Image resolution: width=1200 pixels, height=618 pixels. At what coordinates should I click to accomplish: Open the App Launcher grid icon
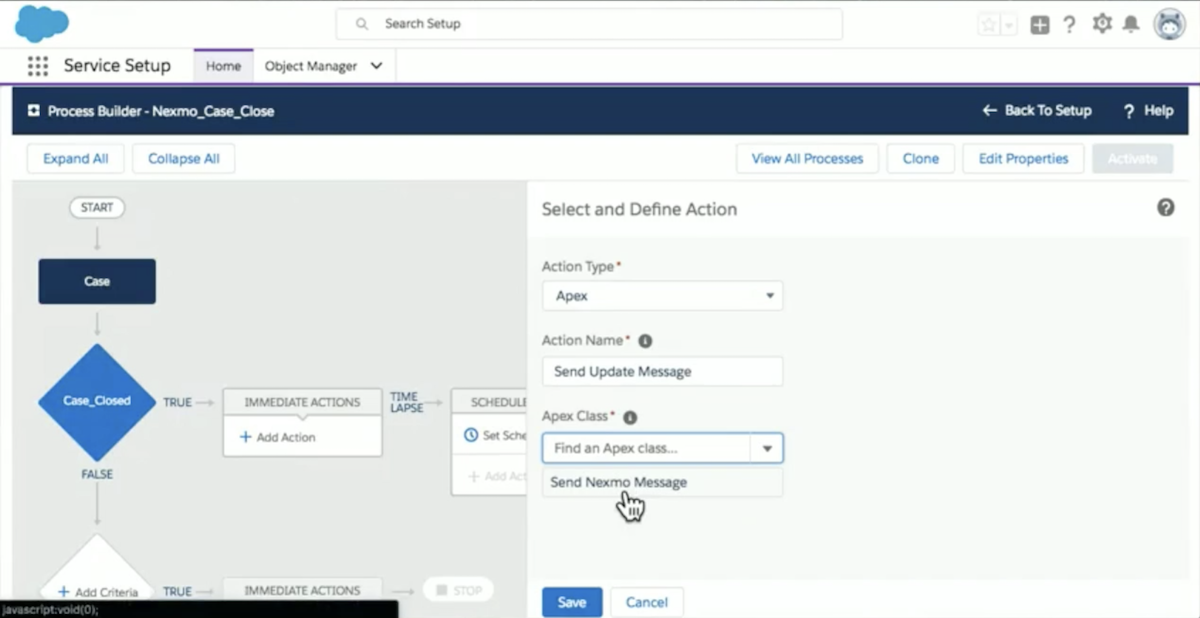coord(37,66)
